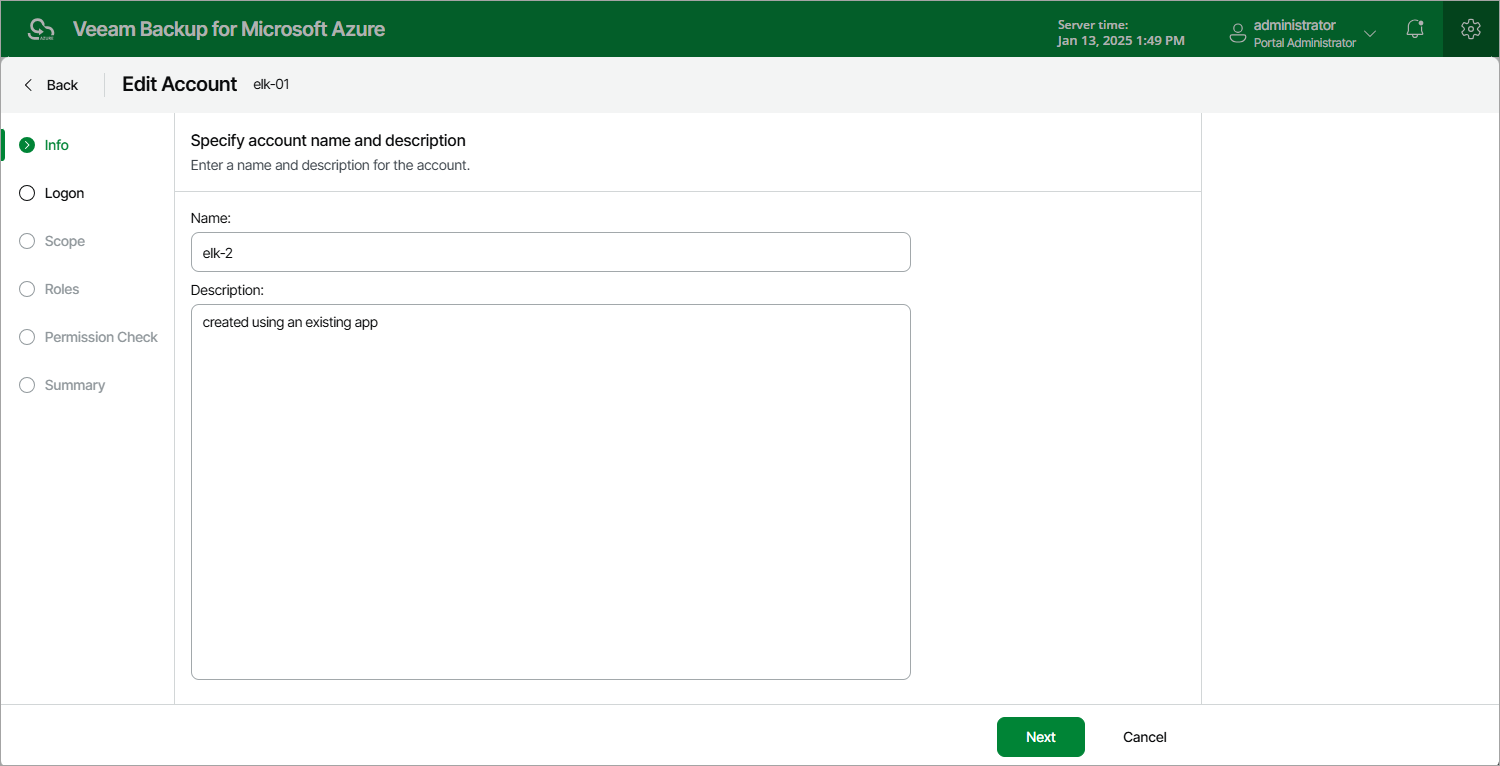Click the green Info step indicator icon

pyautogui.click(x=27, y=145)
